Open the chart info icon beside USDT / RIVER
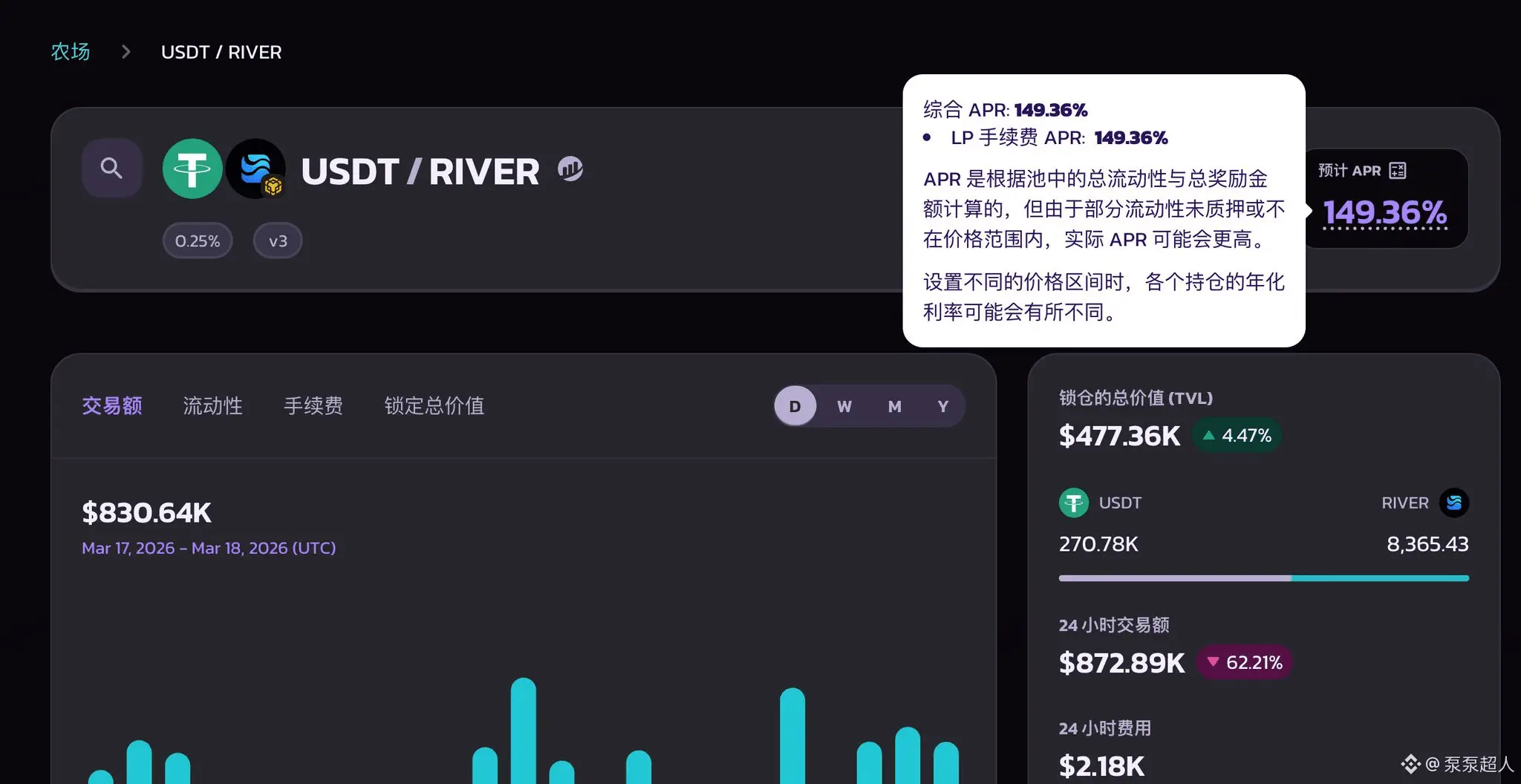Screen dimensions: 1521x784 pos(570,169)
